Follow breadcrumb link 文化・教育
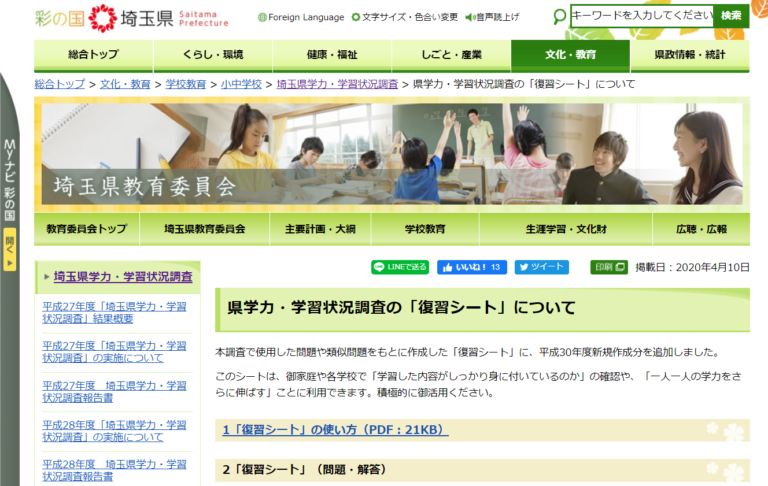The width and height of the screenshot is (768, 486). 125,84
